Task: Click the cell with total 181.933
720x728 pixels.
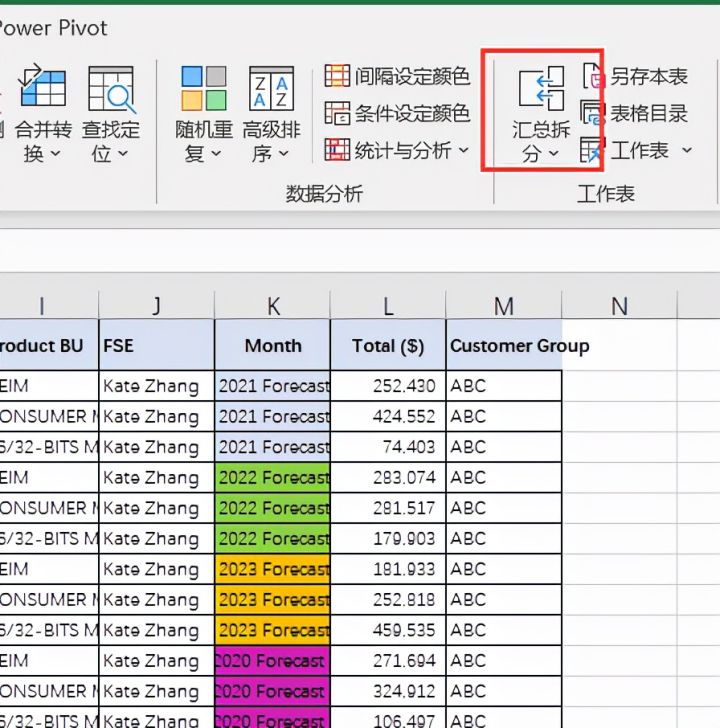Action: [x=388, y=569]
